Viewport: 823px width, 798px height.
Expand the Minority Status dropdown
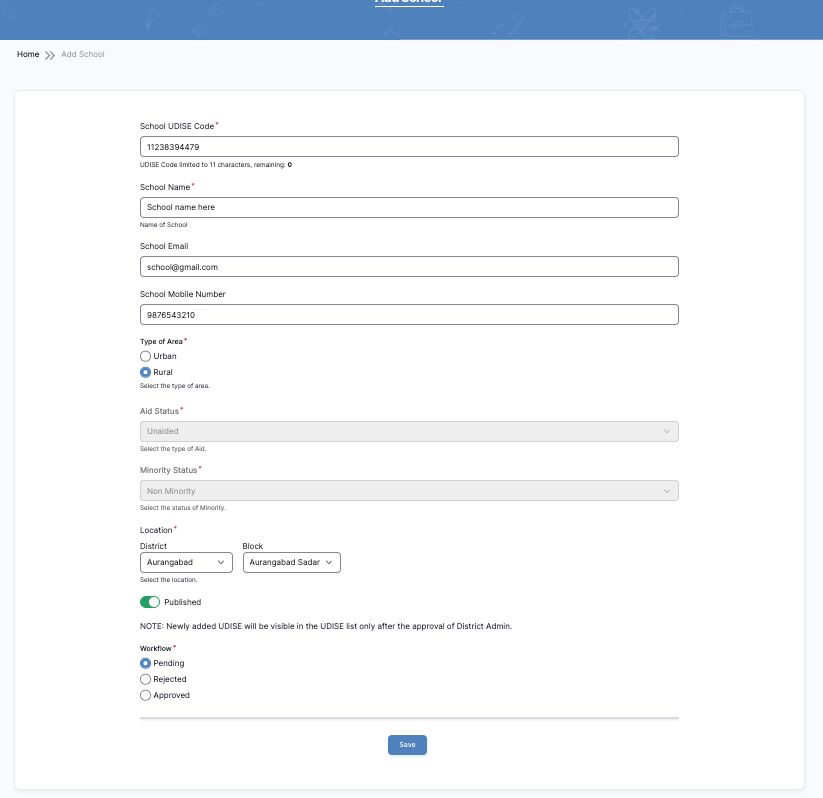coord(409,491)
